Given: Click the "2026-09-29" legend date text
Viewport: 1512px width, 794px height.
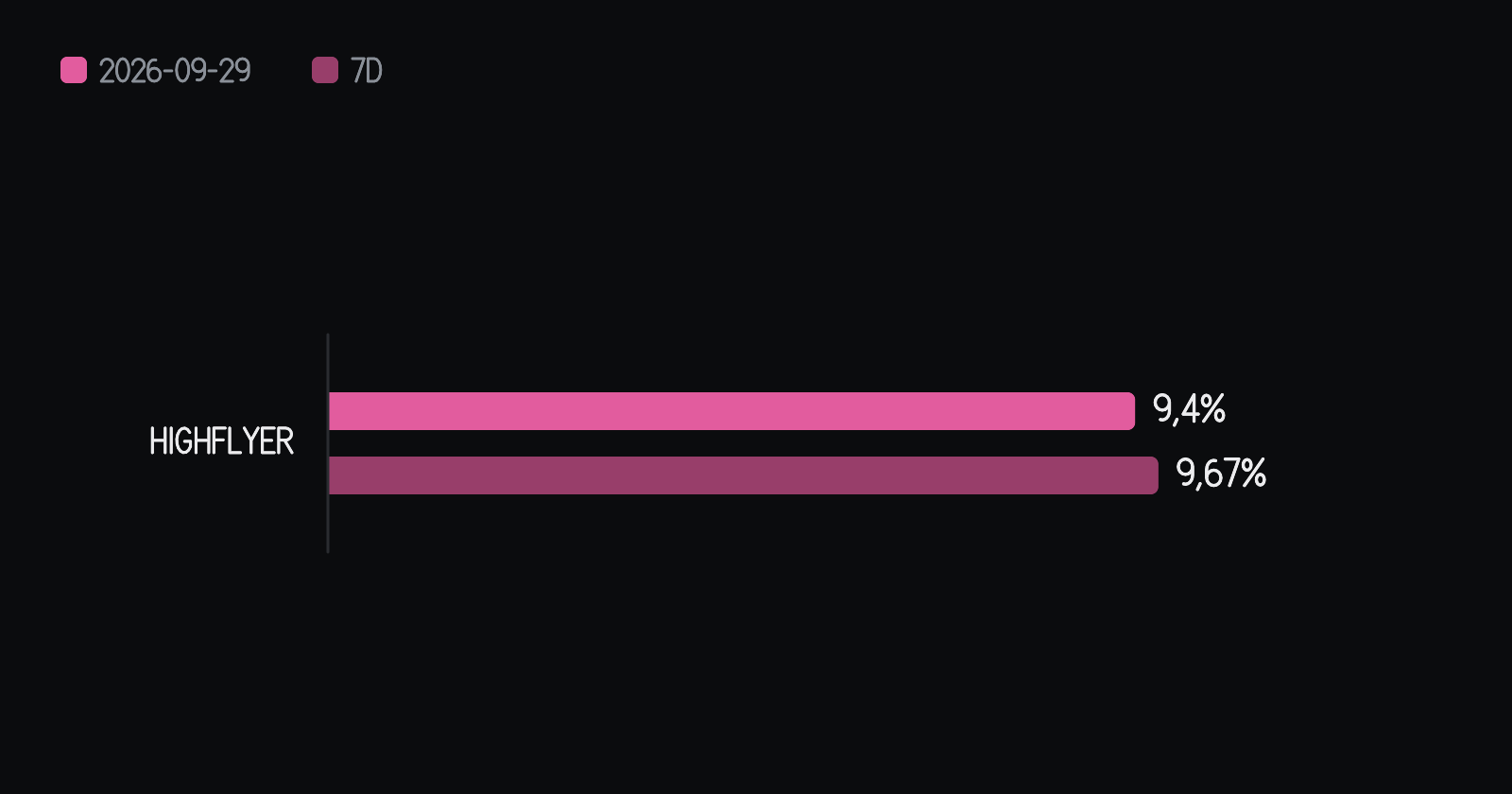Looking at the screenshot, I should (175, 71).
